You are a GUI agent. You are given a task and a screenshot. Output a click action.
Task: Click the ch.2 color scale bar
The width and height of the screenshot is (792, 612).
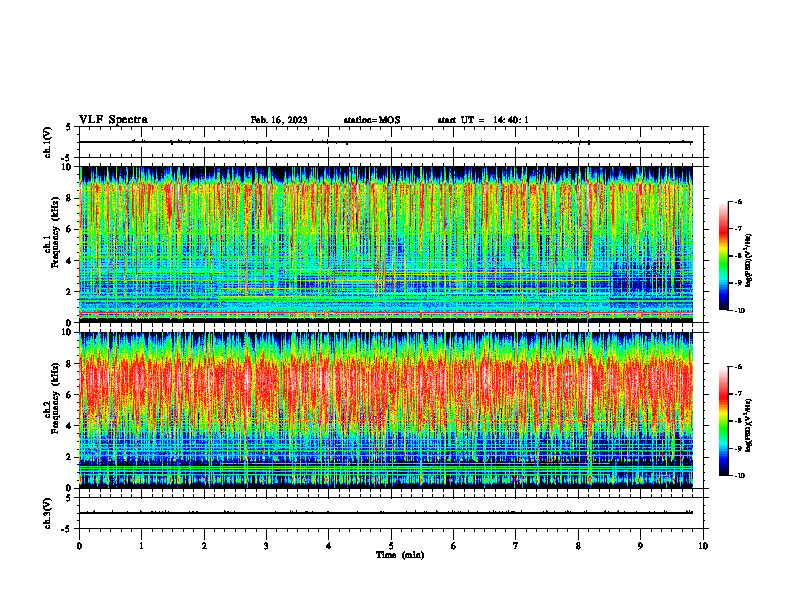[x=724, y=421]
